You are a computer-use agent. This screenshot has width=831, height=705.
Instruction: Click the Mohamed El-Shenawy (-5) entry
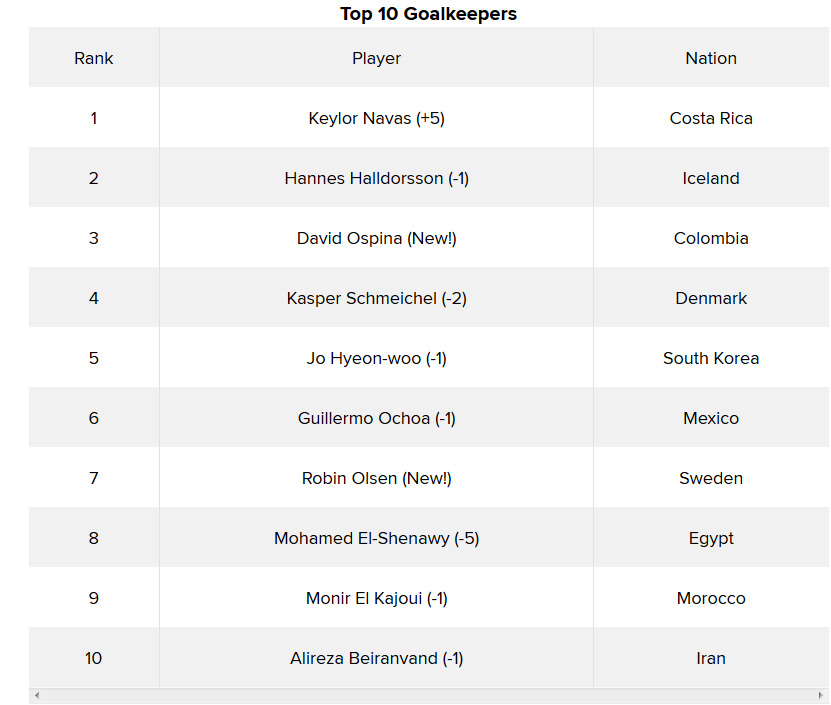click(x=376, y=537)
